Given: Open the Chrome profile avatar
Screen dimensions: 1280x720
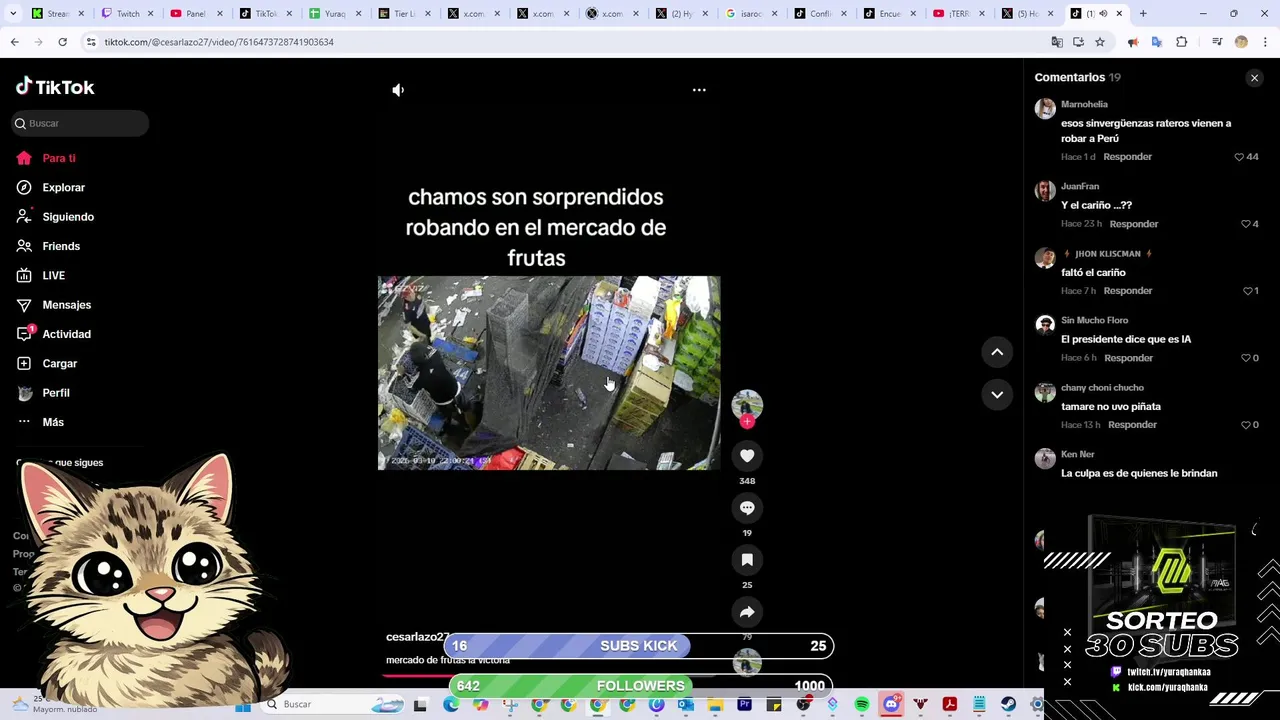Looking at the screenshot, I should click(x=1241, y=42).
